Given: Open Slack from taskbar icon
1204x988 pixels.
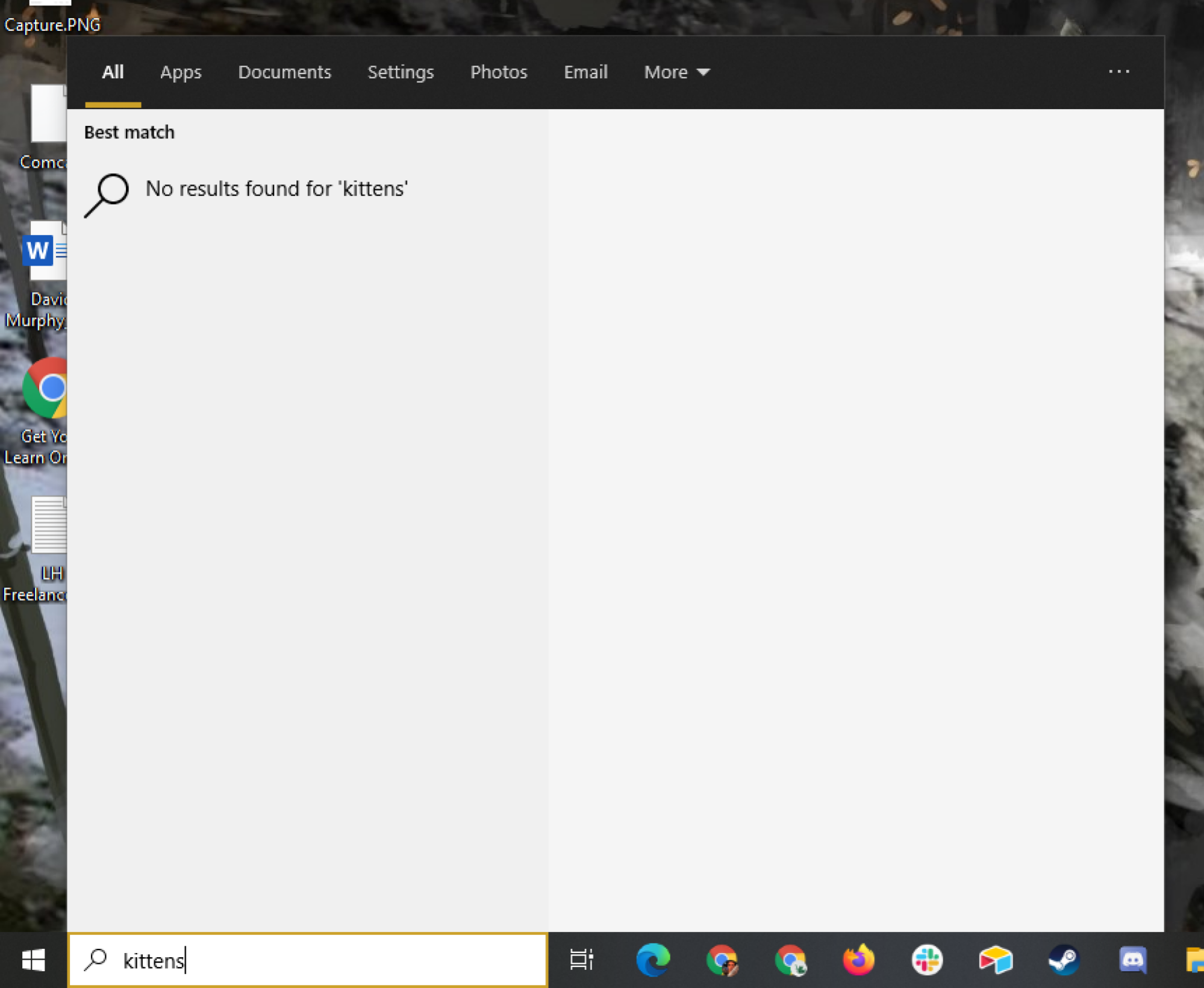Looking at the screenshot, I should pos(928,960).
